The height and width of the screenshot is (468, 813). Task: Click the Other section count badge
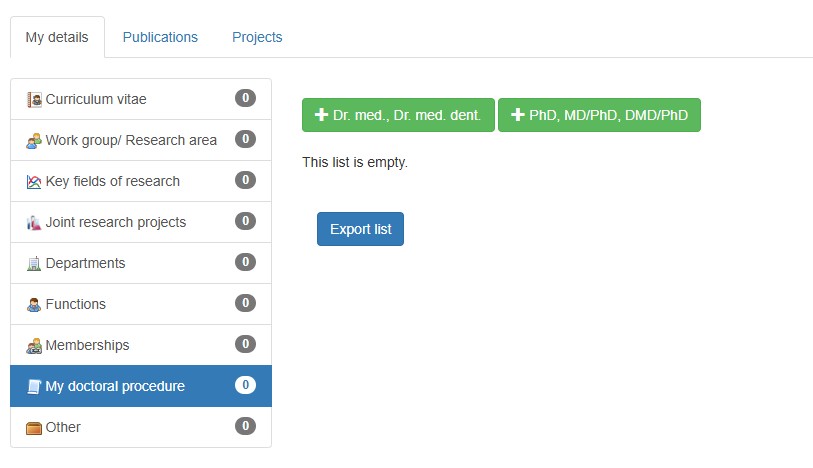coord(245,426)
